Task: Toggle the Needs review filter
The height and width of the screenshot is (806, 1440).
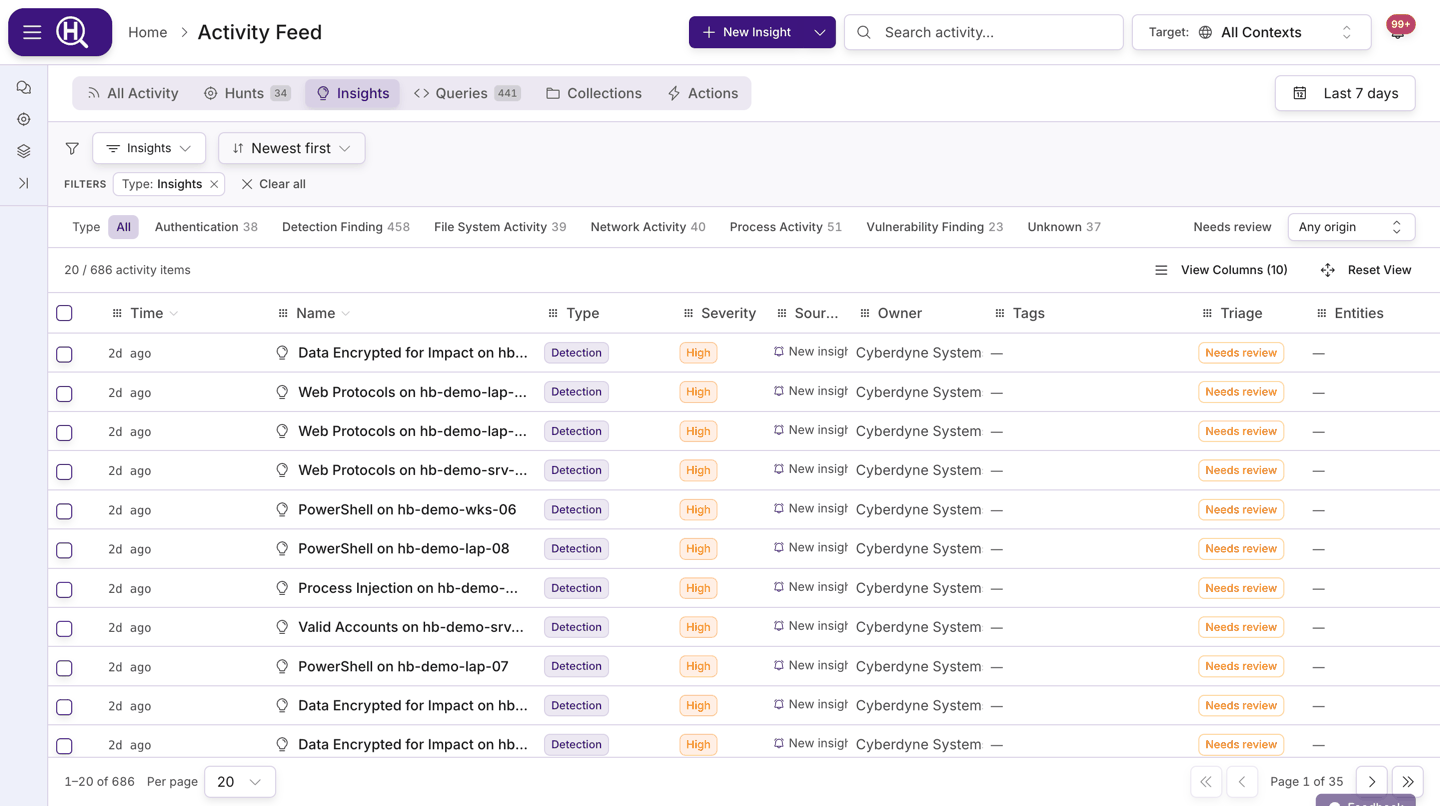Action: click(x=1232, y=227)
